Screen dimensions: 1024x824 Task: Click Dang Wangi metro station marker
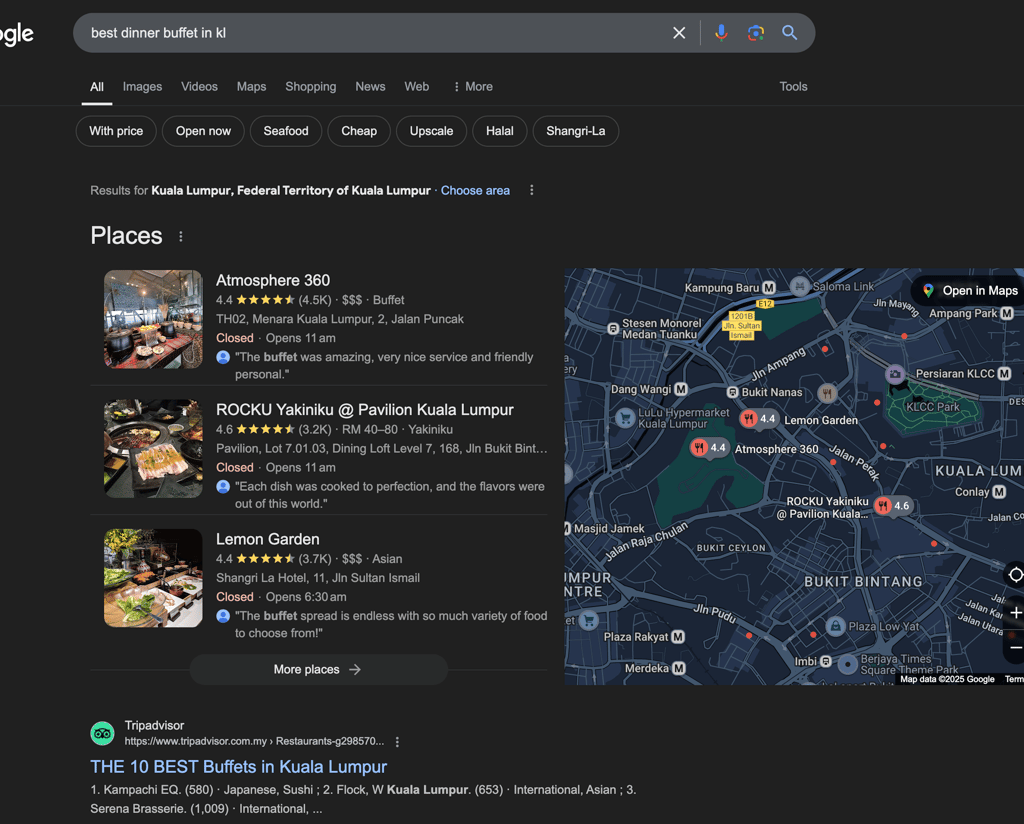point(680,389)
